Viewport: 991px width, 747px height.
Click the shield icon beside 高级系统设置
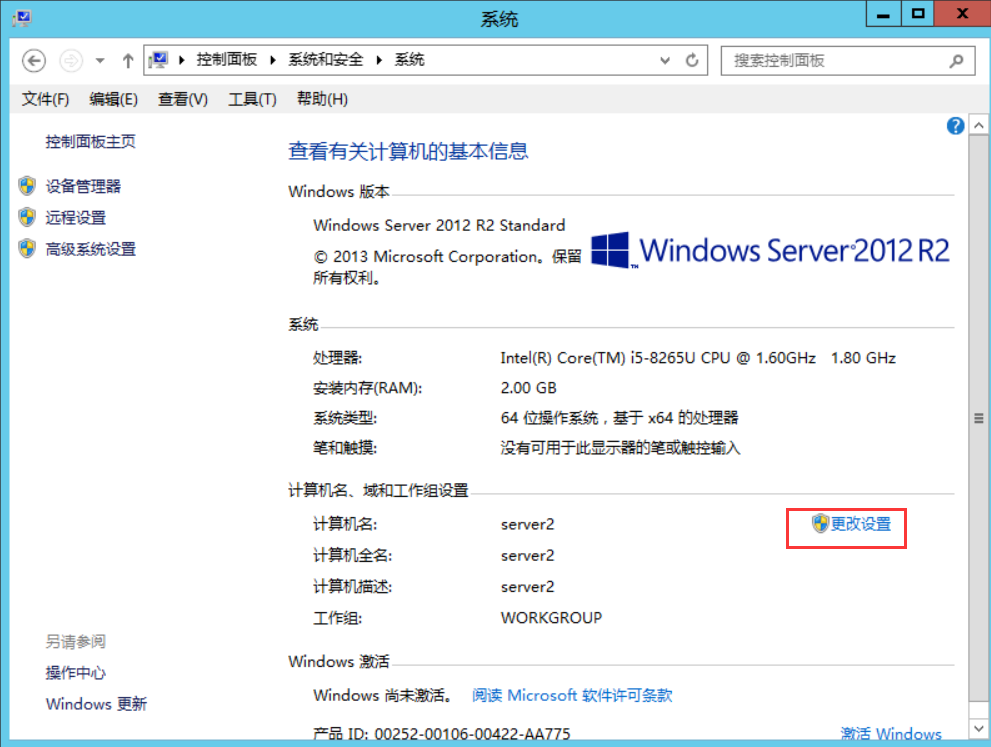tap(27, 249)
